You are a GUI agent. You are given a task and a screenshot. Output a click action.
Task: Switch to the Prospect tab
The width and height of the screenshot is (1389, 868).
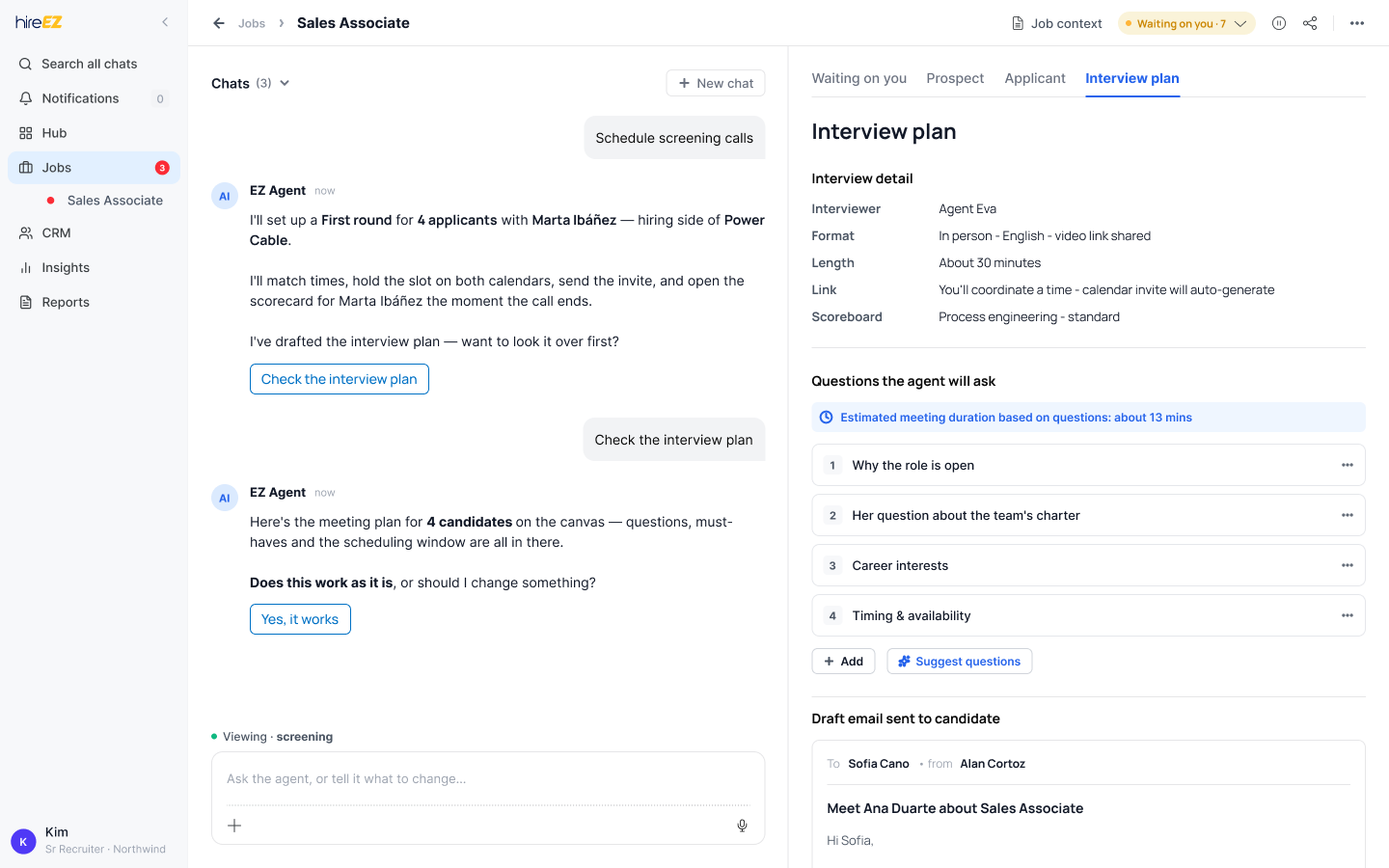955,78
